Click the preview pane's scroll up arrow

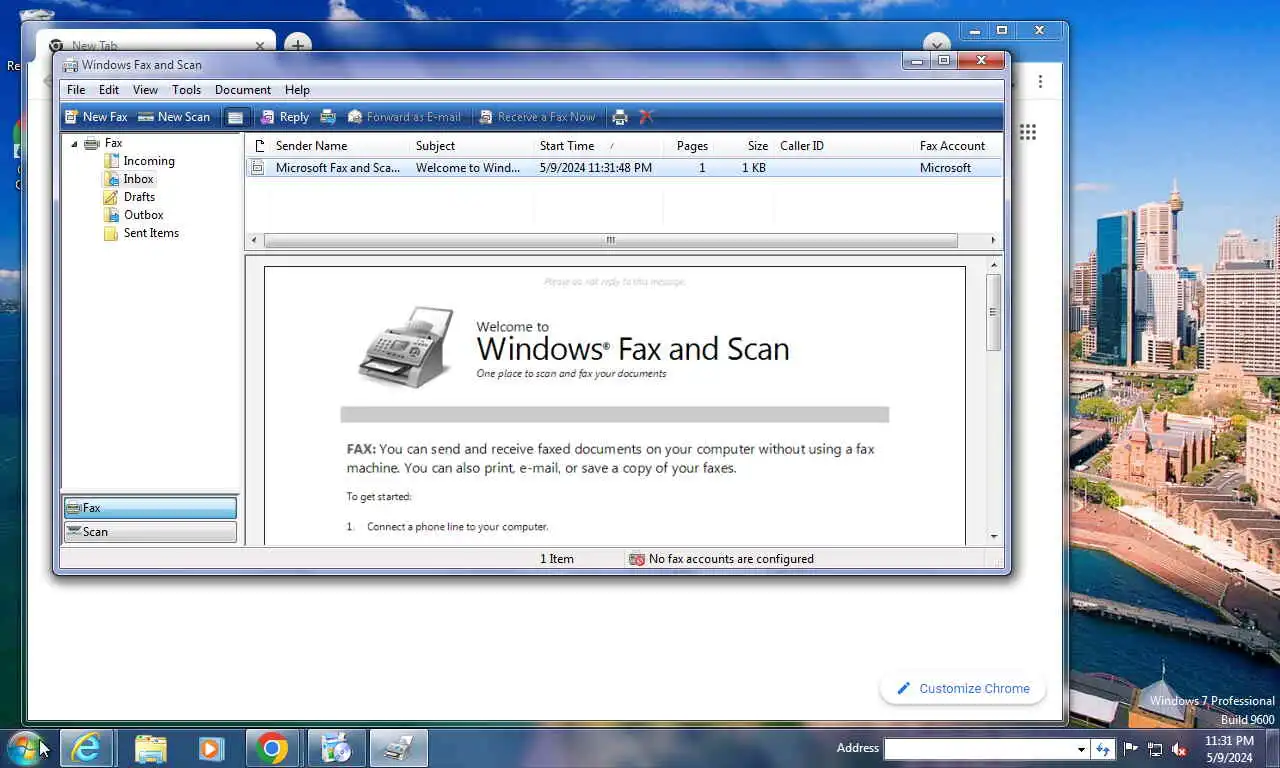coord(994,265)
